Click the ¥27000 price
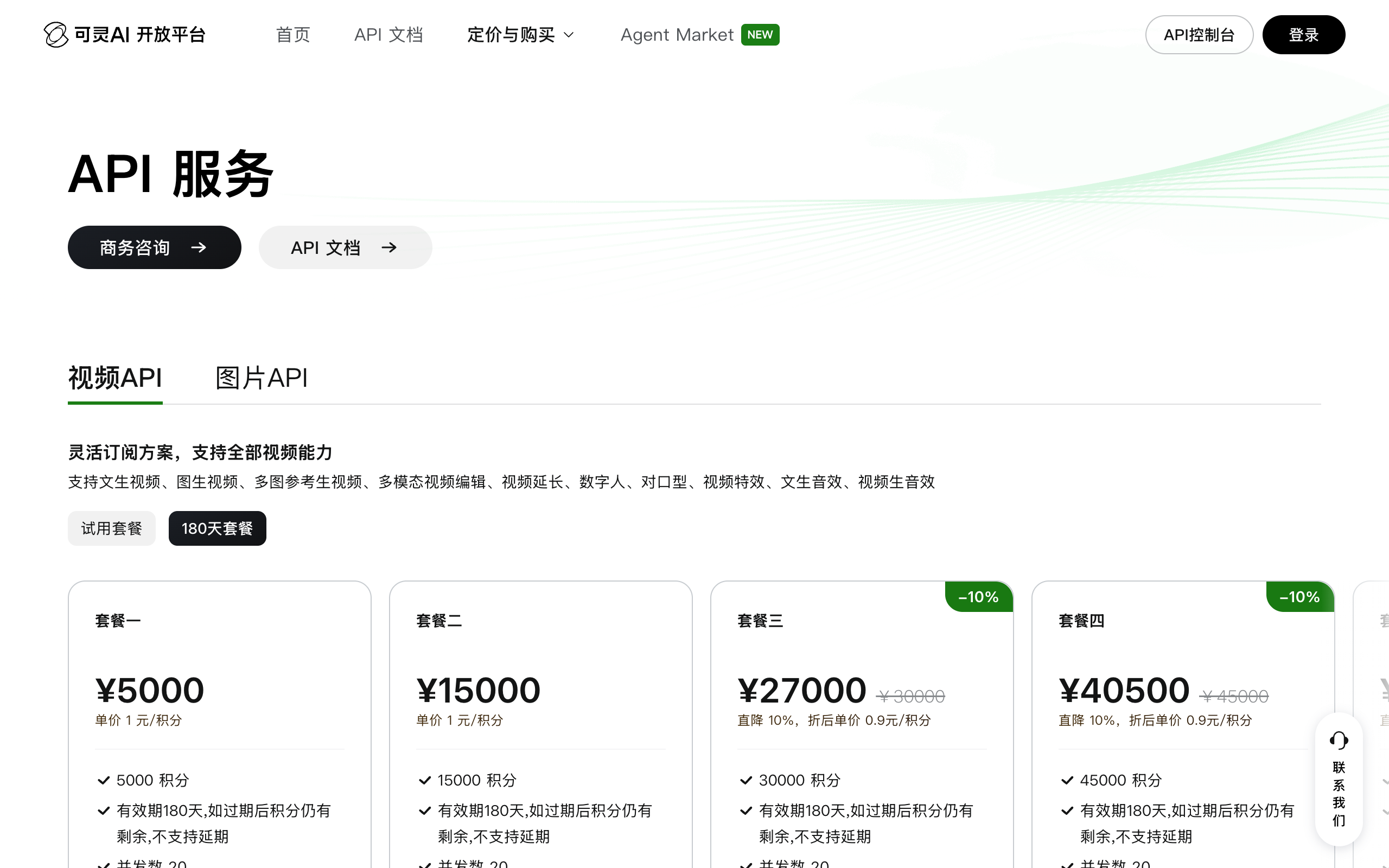Viewport: 1389px width, 868px height. (x=802, y=690)
